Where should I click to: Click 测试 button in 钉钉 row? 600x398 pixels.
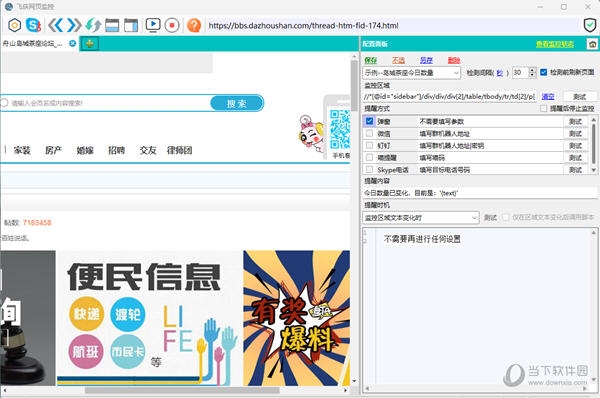click(575, 146)
